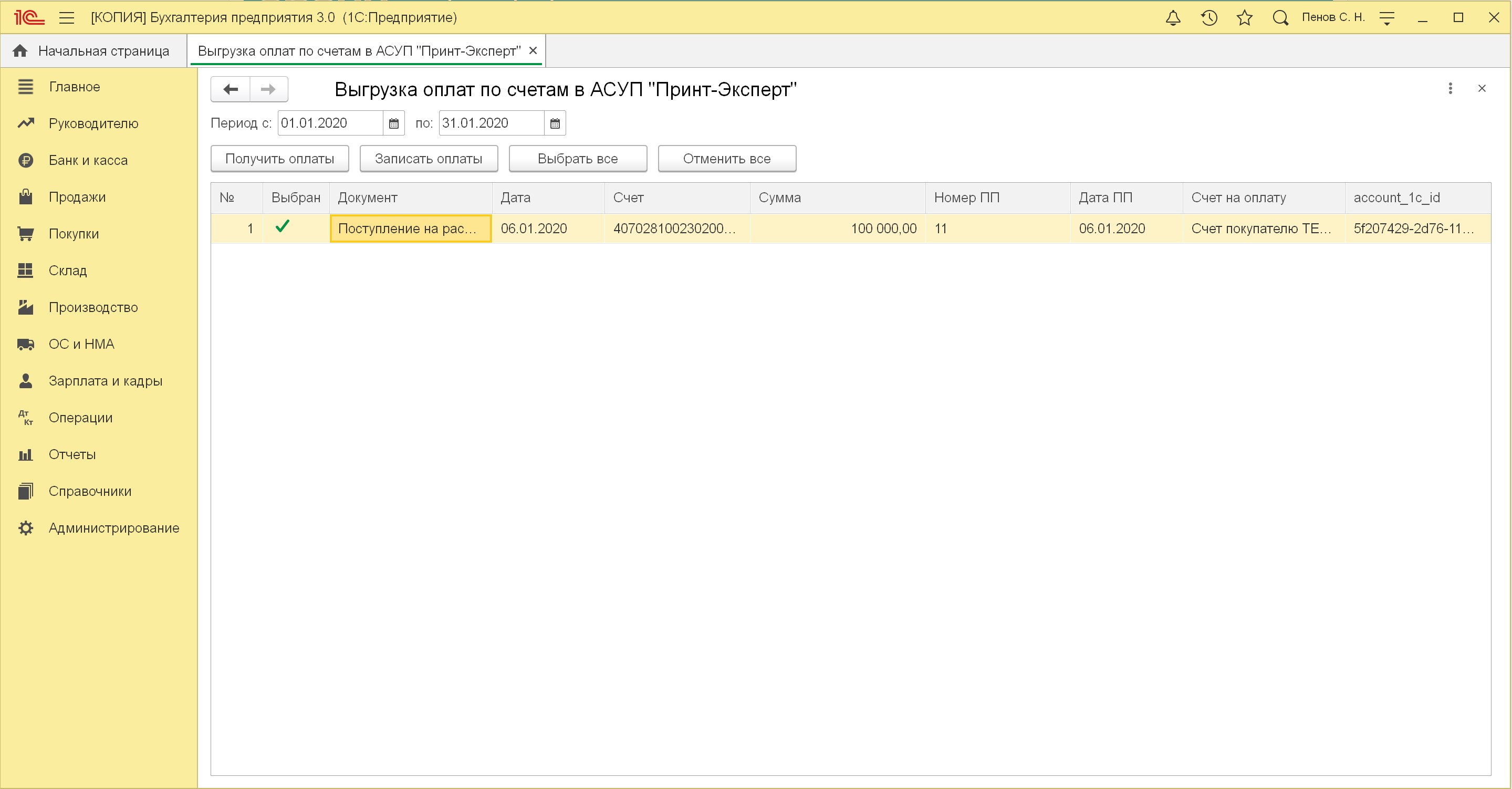
Task: Click the period end date field
Action: coord(491,123)
